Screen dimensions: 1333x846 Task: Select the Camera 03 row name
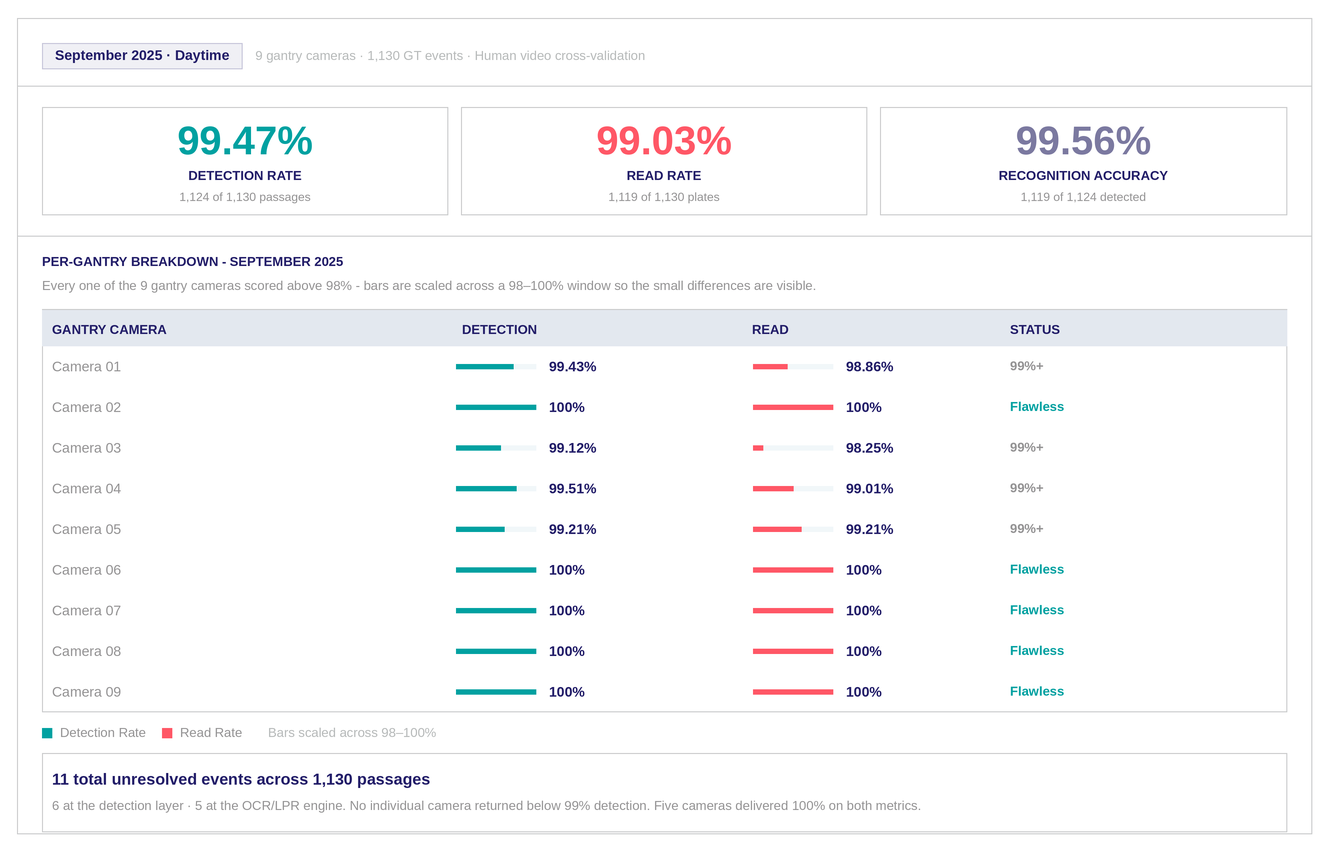pos(86,448)
